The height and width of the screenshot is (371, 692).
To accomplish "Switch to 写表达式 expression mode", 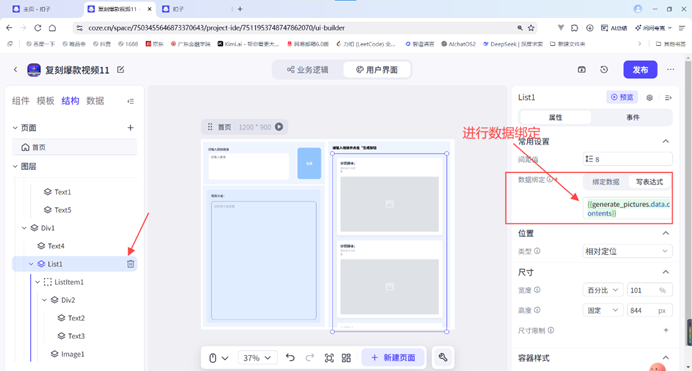I will pyautogui.click(x=649, y=182).
